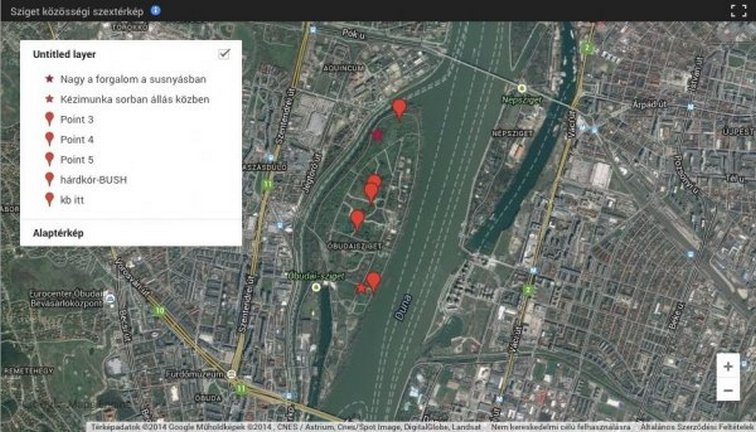The image size is (756, 432).
Task: Select the red pin icon beside Point 3
Action: 49,120
